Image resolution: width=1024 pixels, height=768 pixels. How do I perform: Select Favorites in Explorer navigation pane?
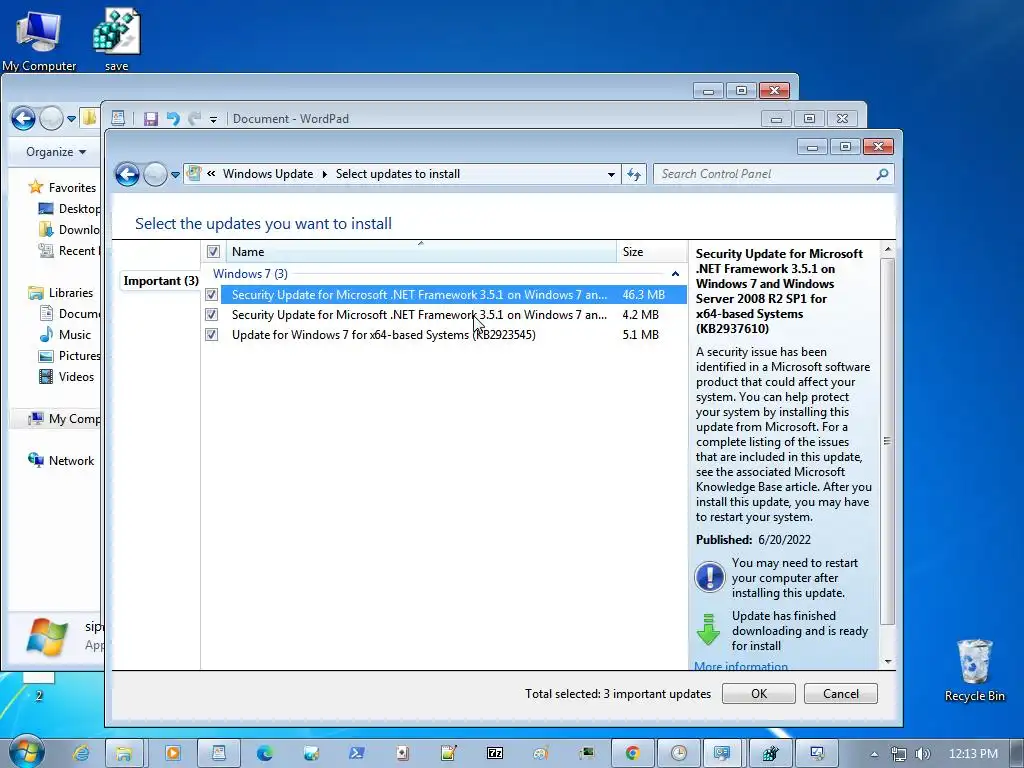pyautogui.click(x=72, y=187)
